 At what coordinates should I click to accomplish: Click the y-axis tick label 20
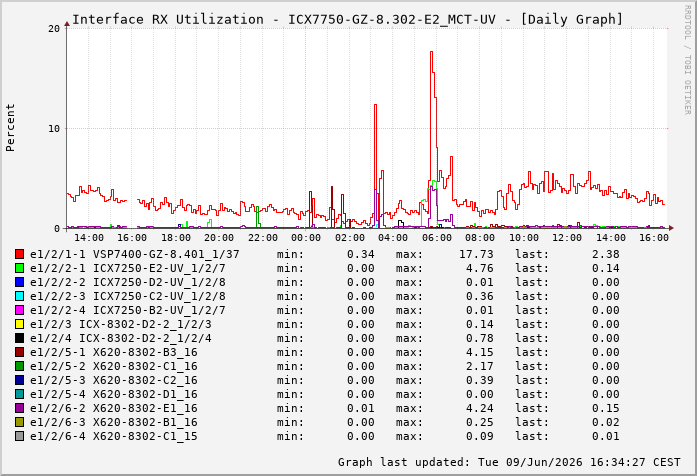pyautogui.click(x=54, y=28)
